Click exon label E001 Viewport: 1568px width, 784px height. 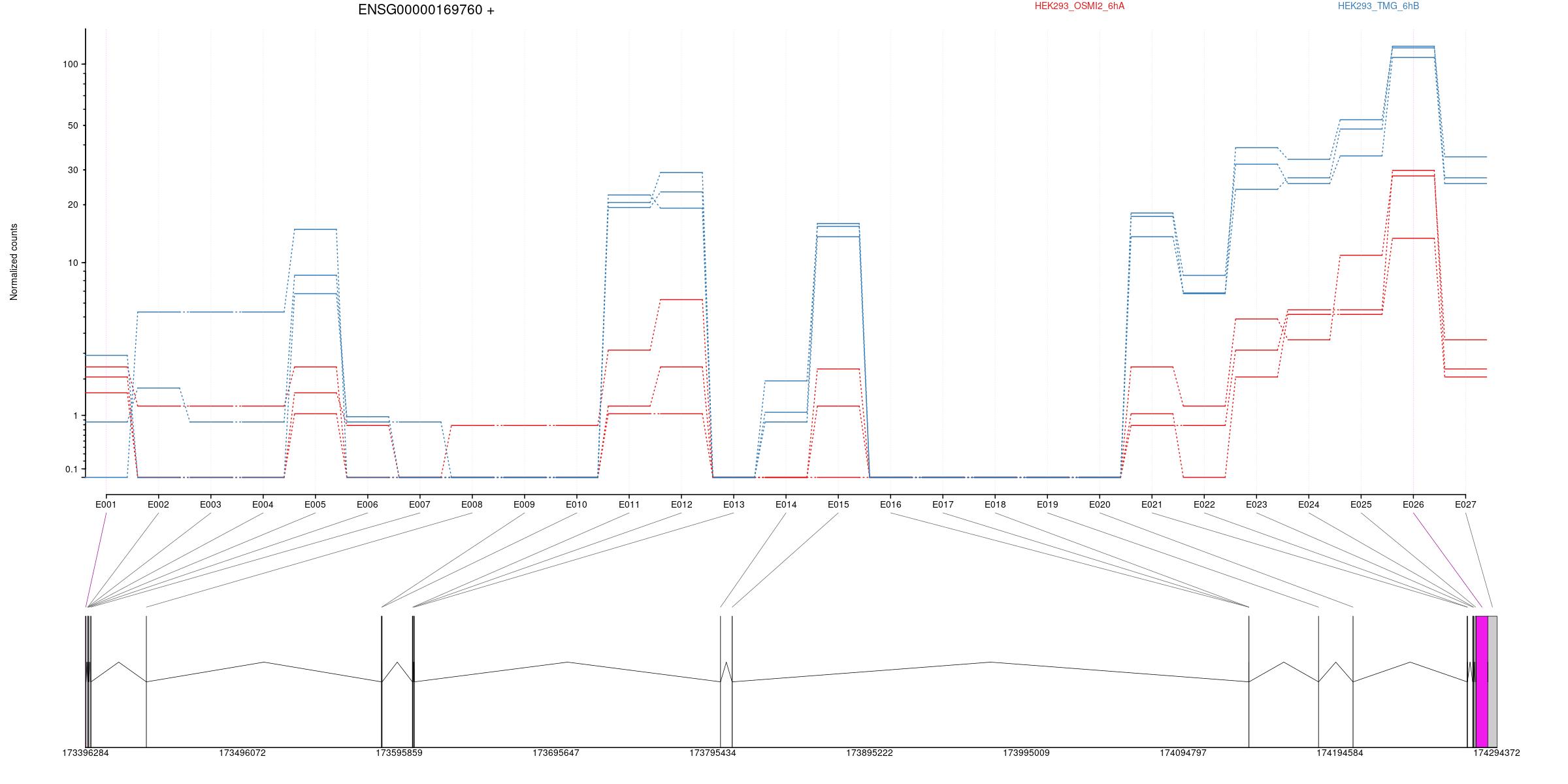[x=106, y=504]
